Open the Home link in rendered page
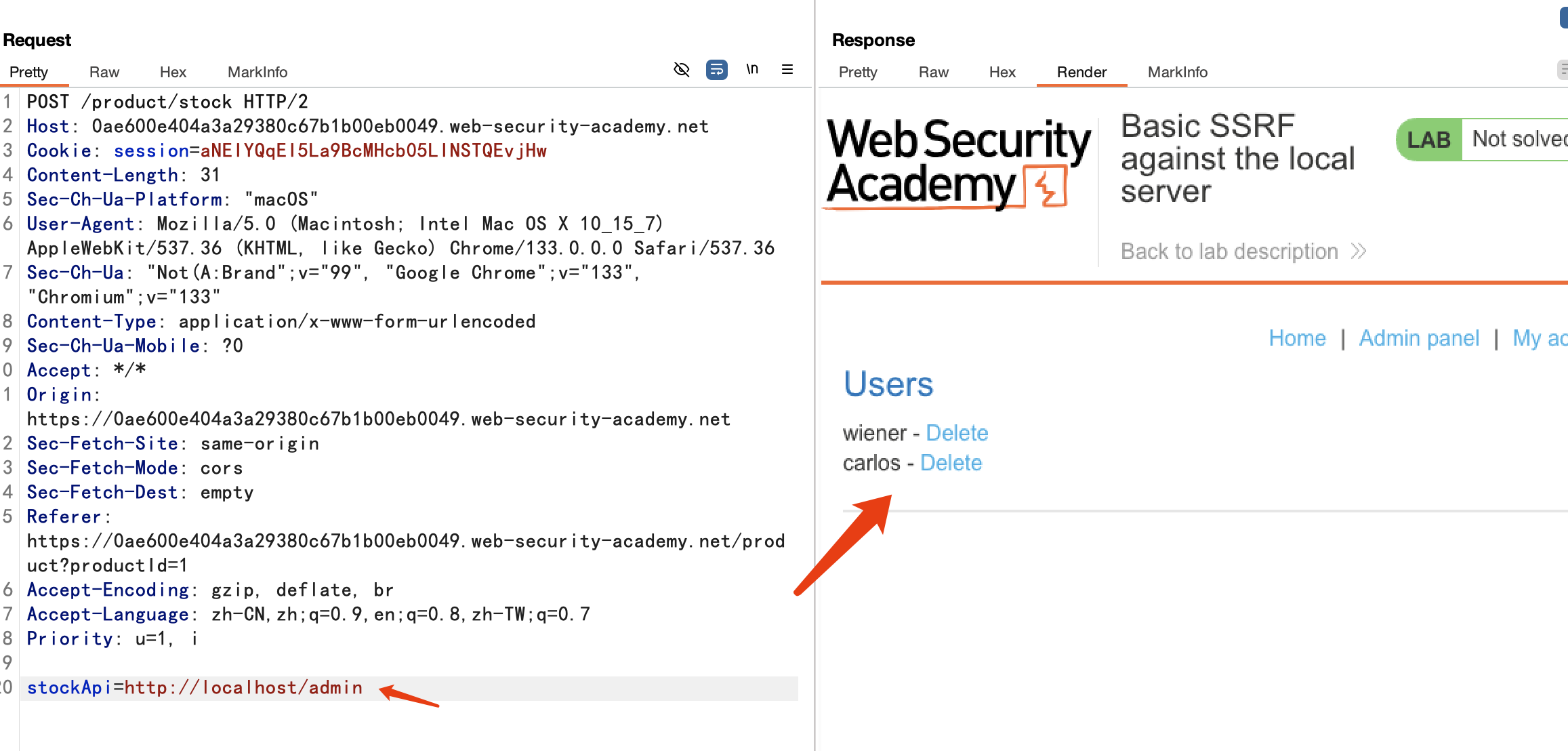1568x751 pixels. (x=1297, y=338)
